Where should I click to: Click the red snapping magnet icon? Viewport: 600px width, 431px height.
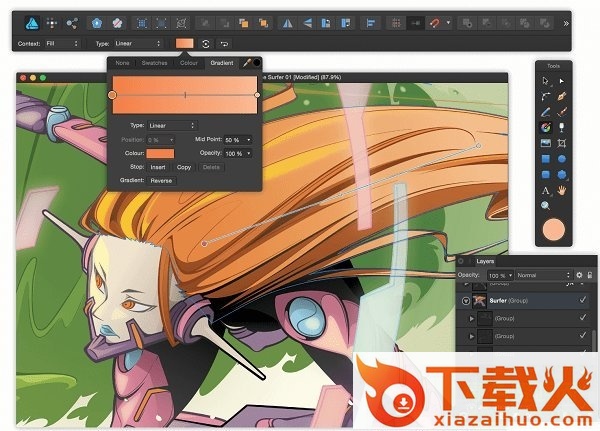point(434,21)
